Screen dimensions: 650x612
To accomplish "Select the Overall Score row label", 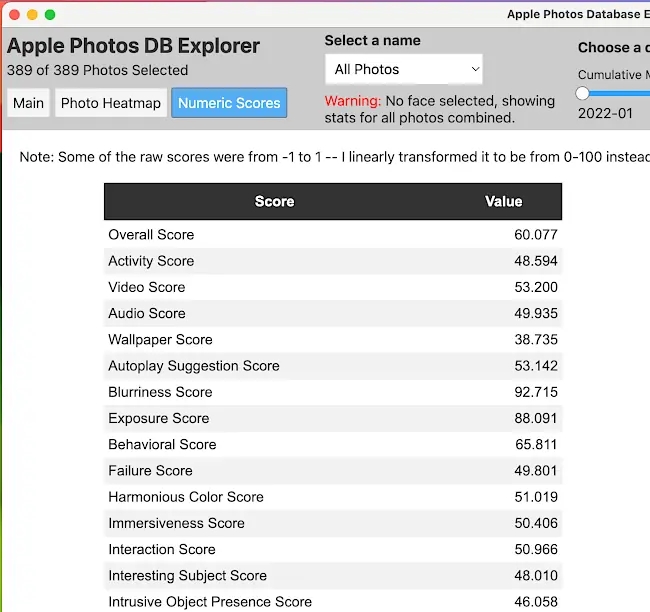I will [151, 235].
